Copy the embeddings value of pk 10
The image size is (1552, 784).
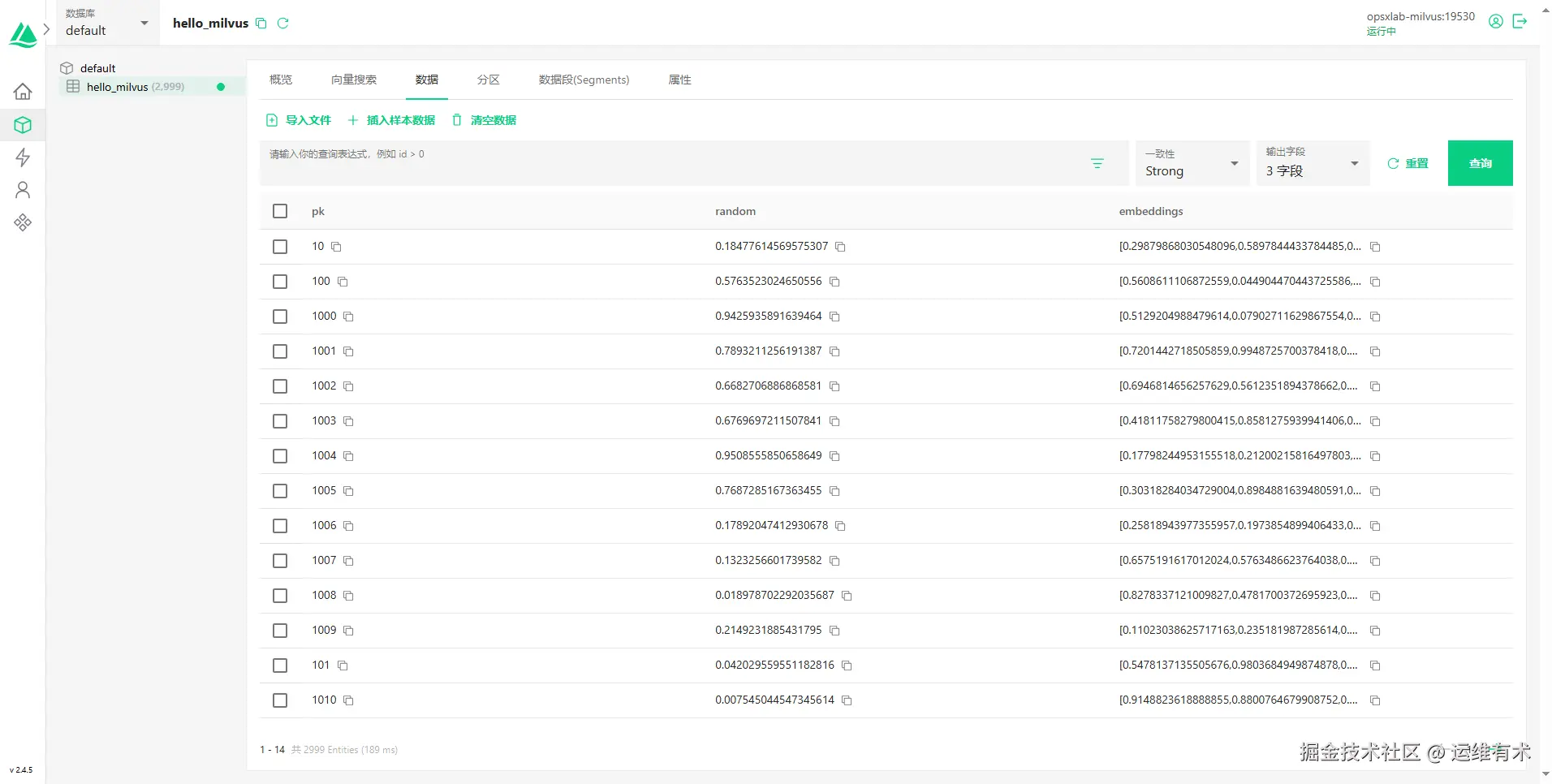coord(1375,247)
